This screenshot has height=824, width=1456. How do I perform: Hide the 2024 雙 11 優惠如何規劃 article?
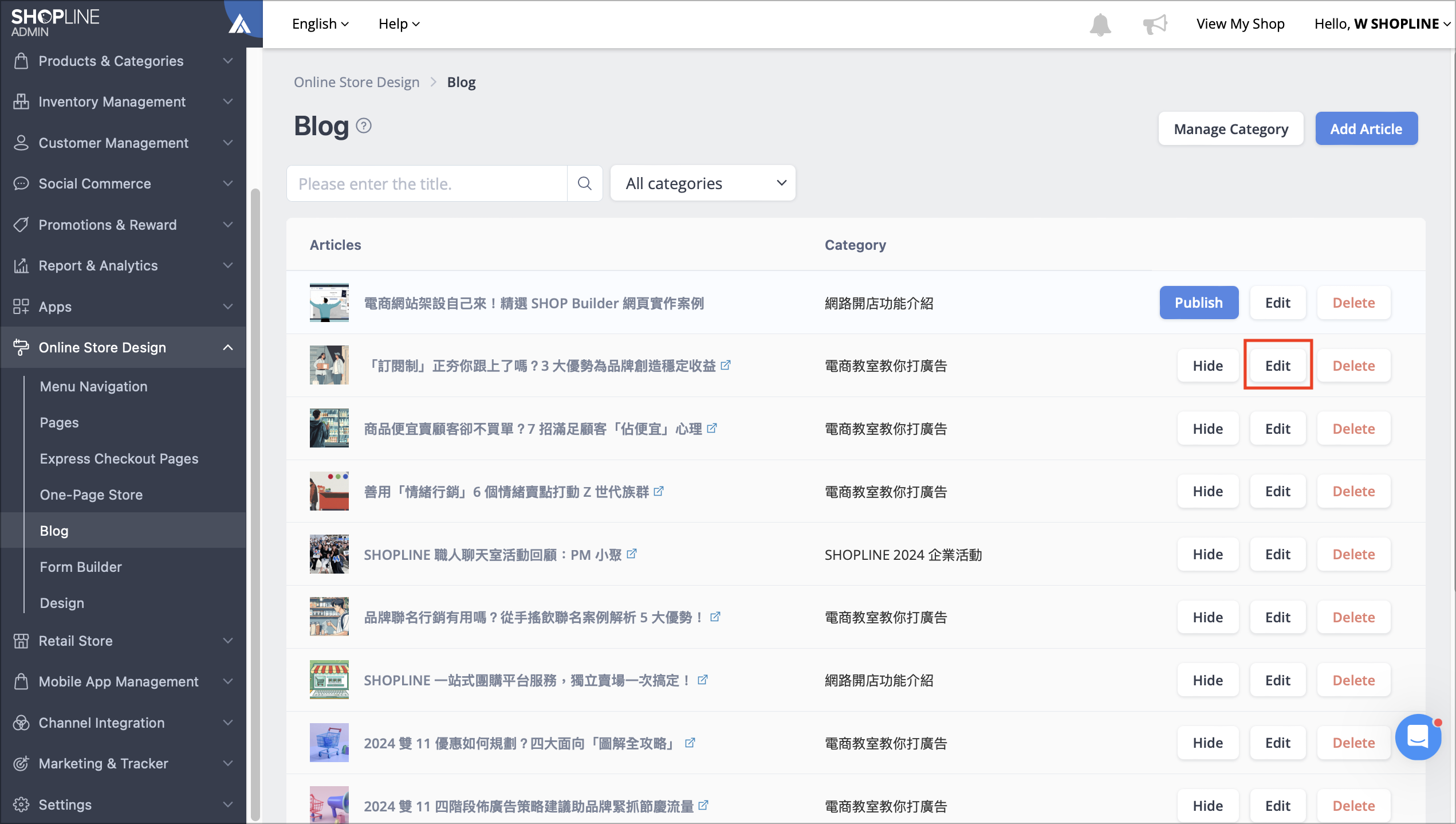pos(1208,743)
